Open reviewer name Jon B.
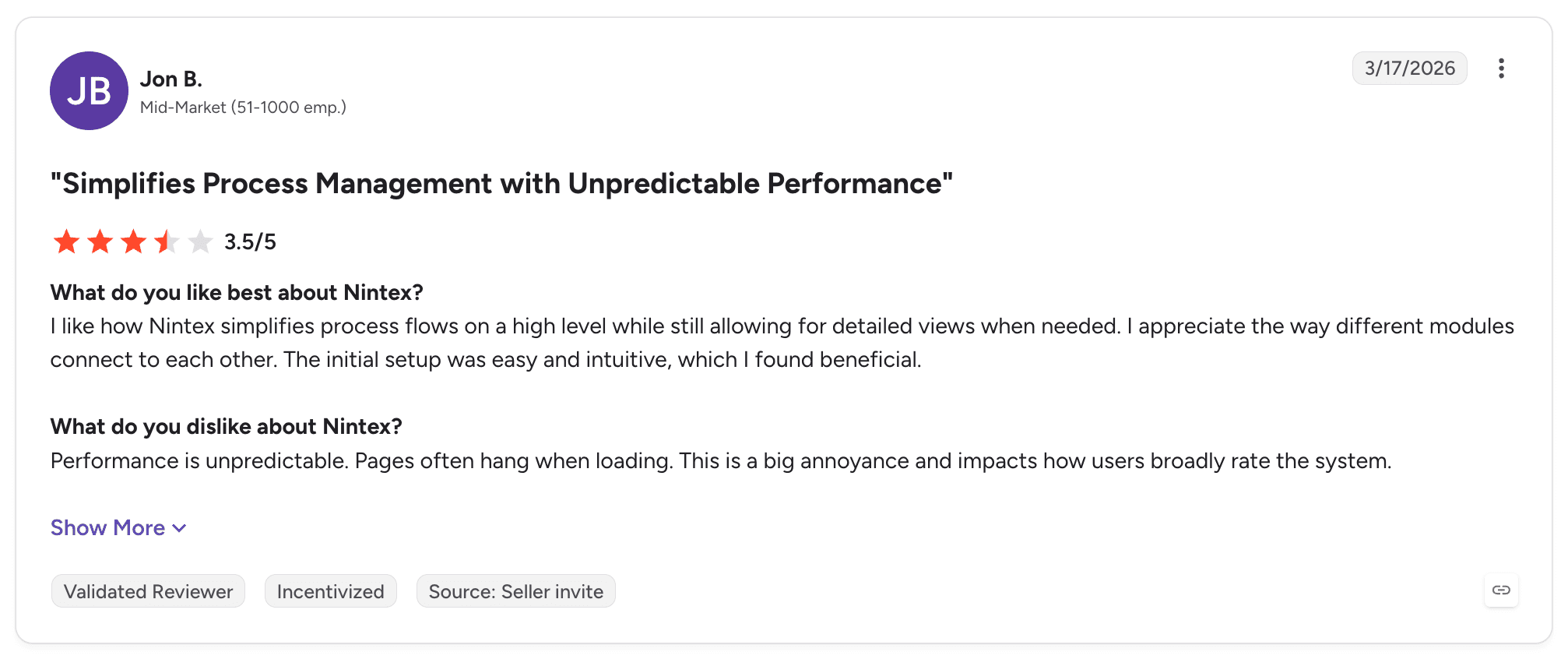This screenshot has height=659, width=1568. pos(171,79)
